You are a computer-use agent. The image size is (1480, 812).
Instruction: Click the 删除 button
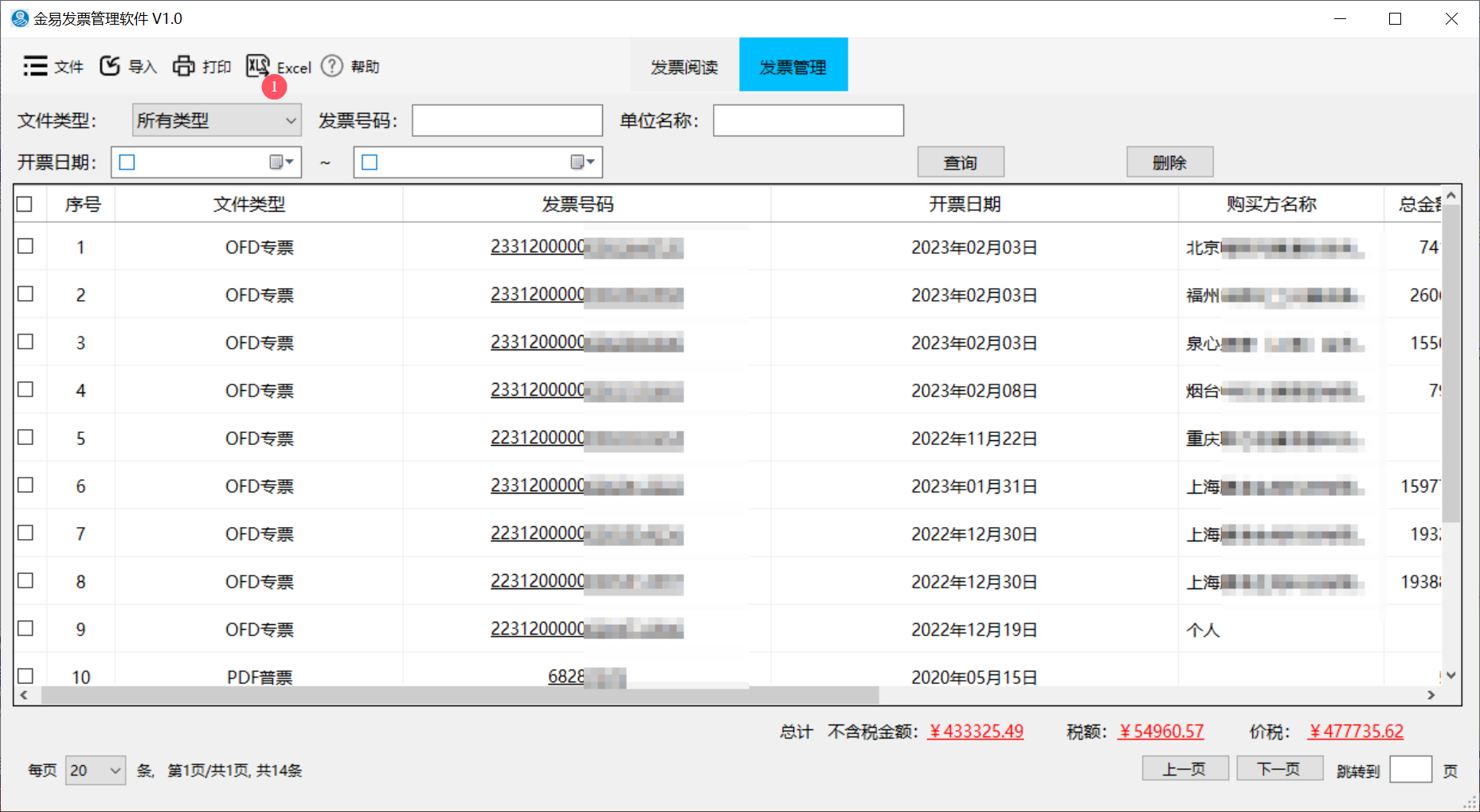[x=1169, y=162]
